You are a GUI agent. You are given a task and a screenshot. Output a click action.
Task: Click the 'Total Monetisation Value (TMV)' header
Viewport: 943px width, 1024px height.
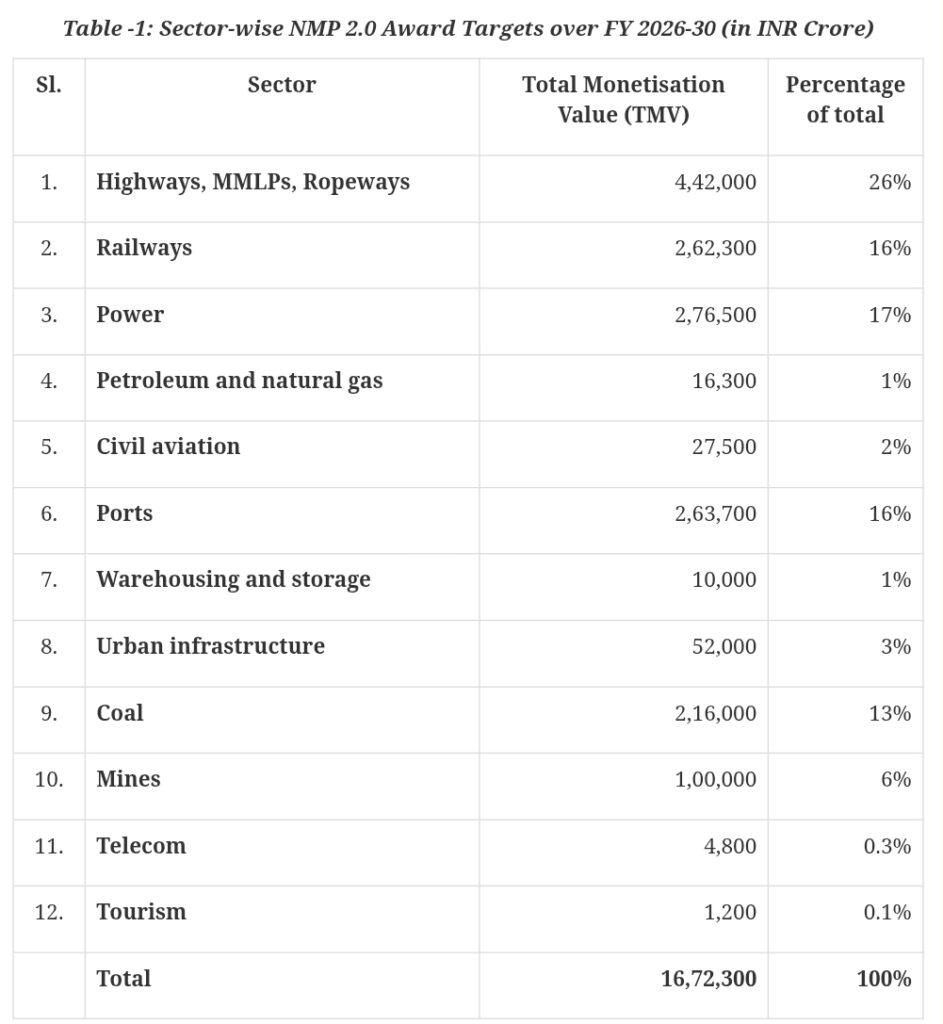pos(623,100)
